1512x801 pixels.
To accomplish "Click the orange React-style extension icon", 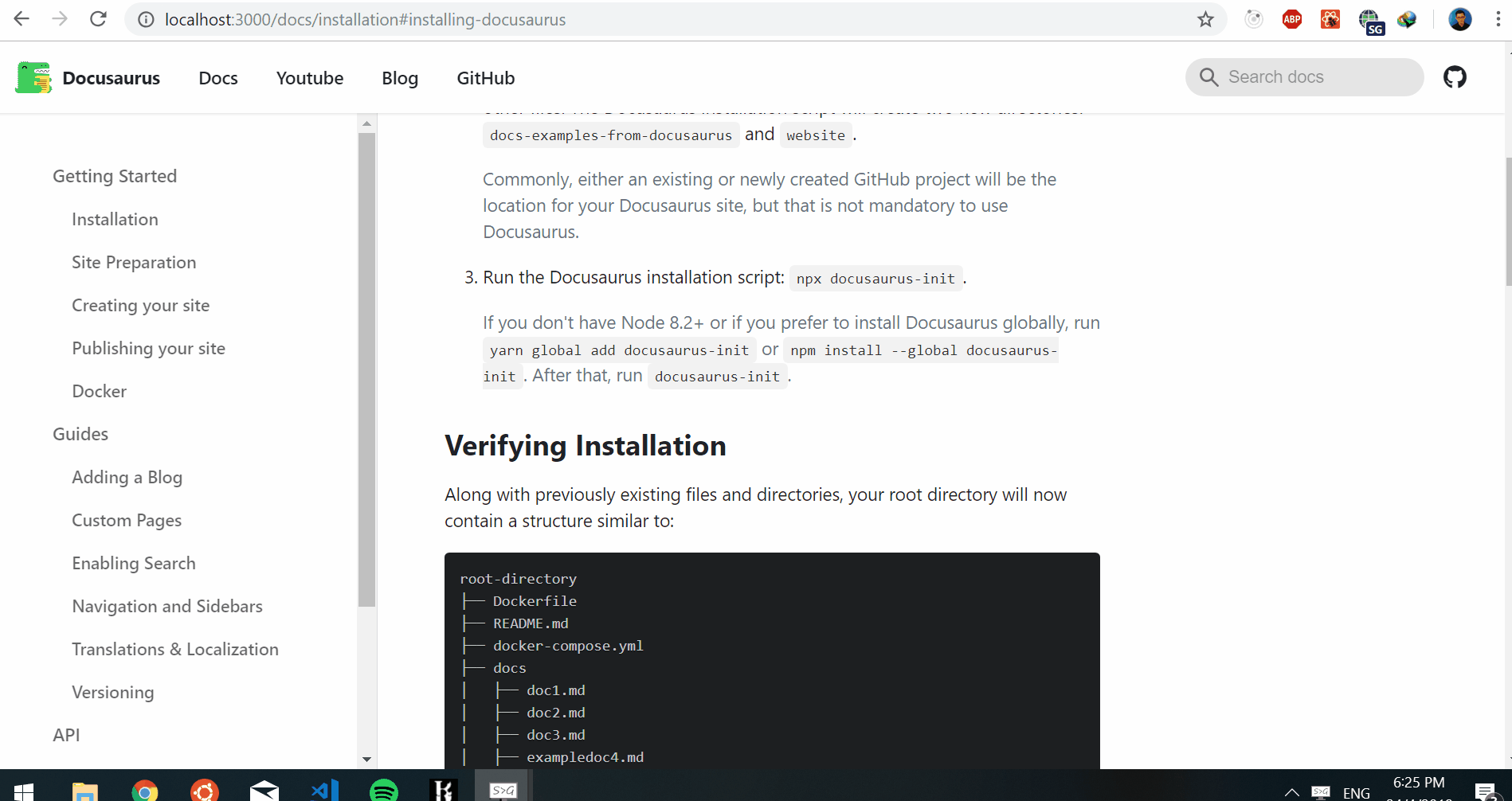I will (1330, 19).
